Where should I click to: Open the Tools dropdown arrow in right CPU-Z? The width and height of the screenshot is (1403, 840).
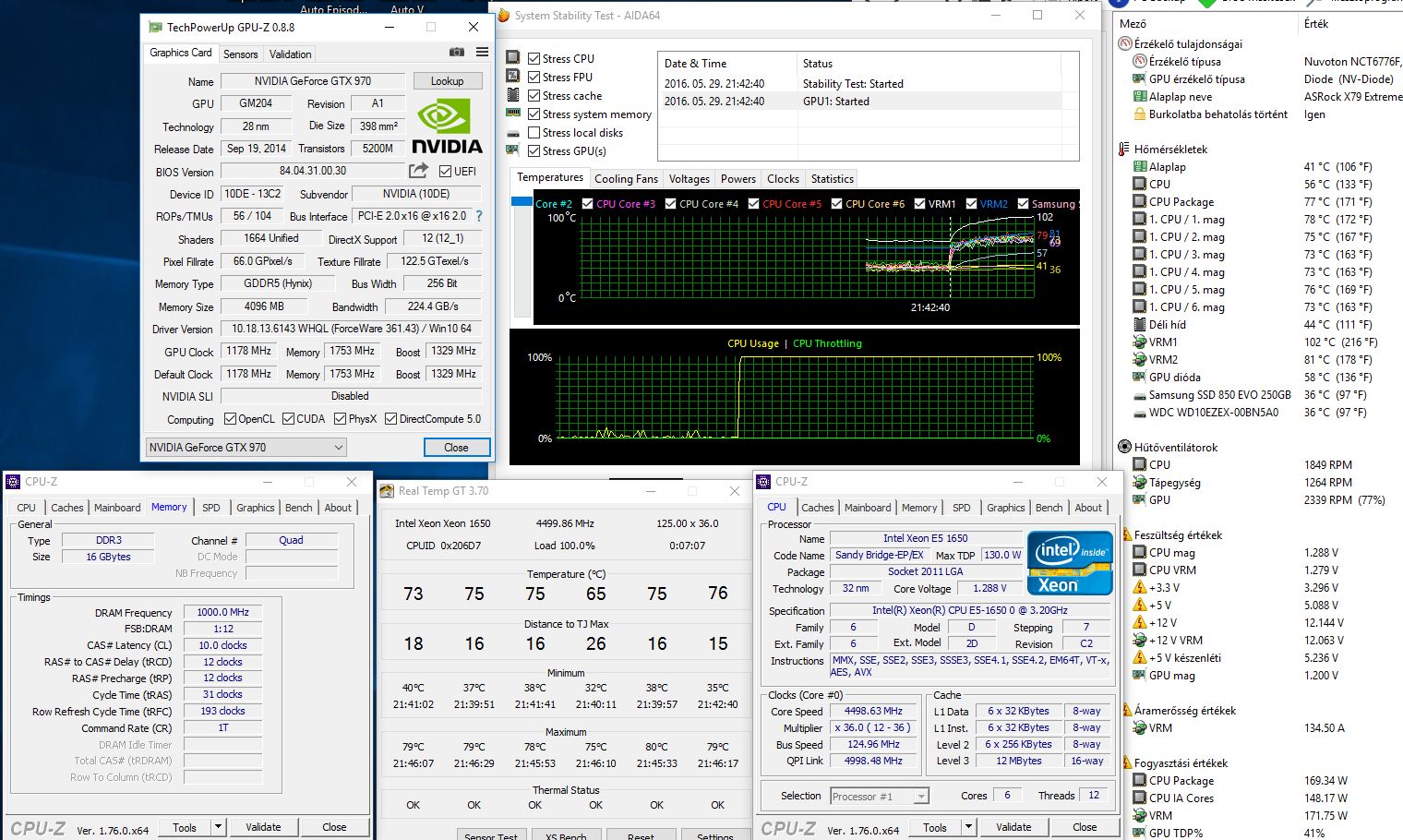968,827
